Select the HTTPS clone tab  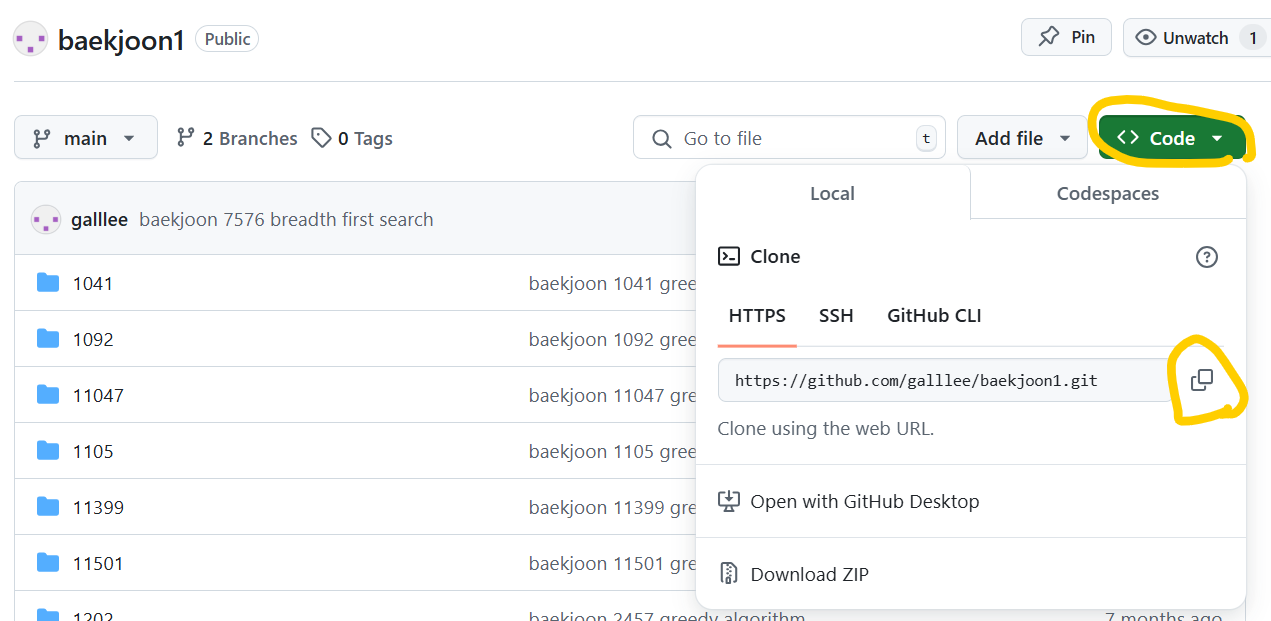(757, 316)
